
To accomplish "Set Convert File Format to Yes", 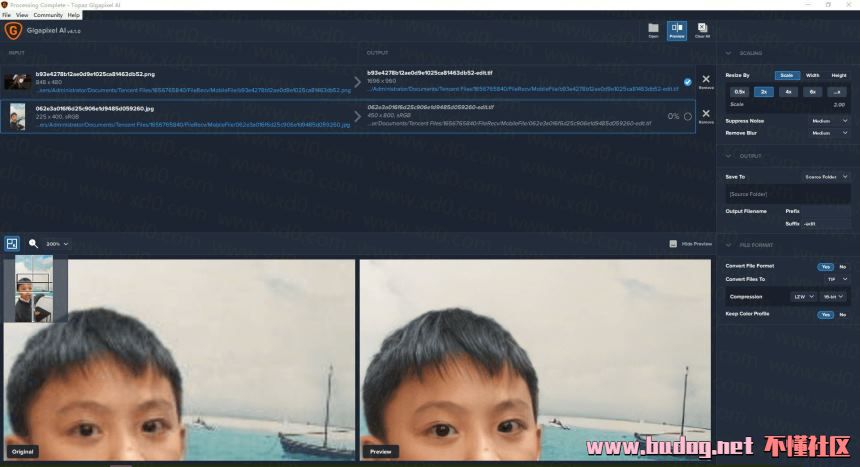I will [825, 267].
